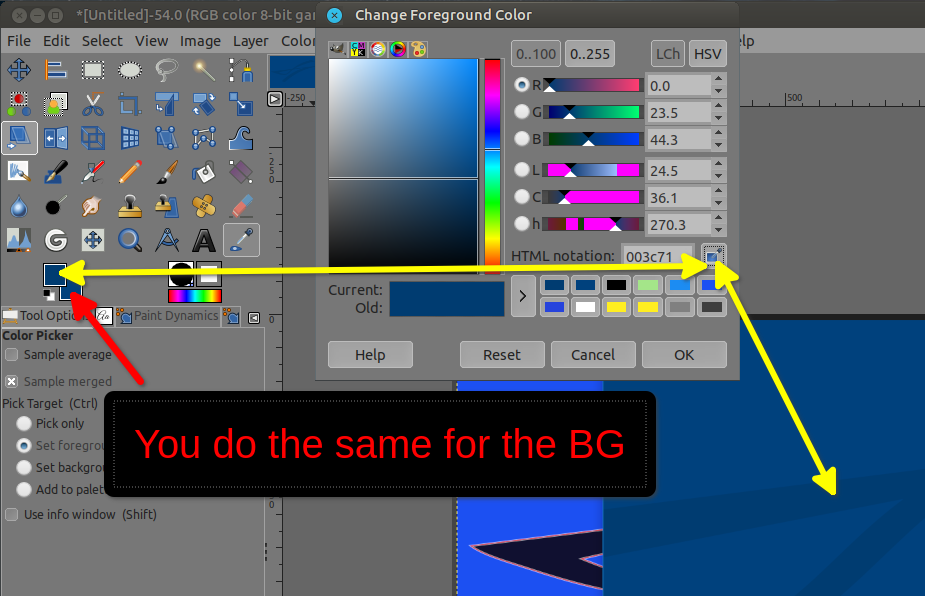
Task: Select the Move tool in the toolbox
Action: click(19, 70)
